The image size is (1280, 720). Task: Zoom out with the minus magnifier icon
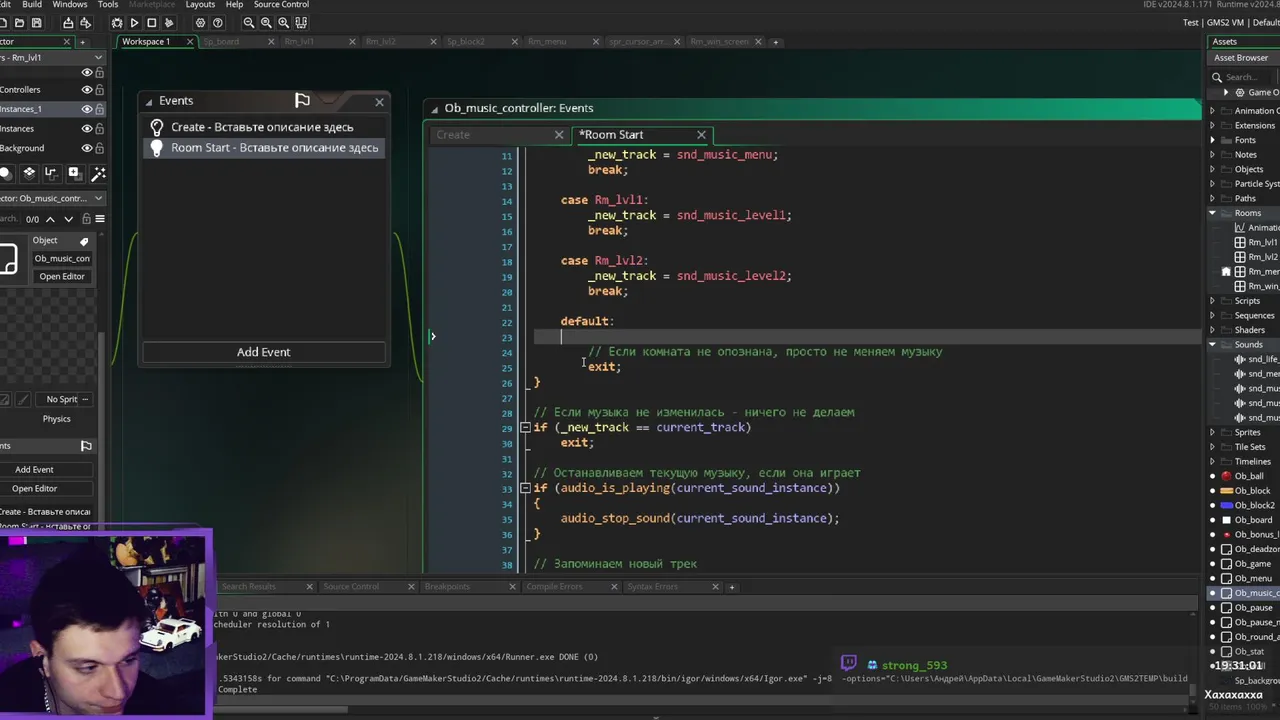(249, 22)
